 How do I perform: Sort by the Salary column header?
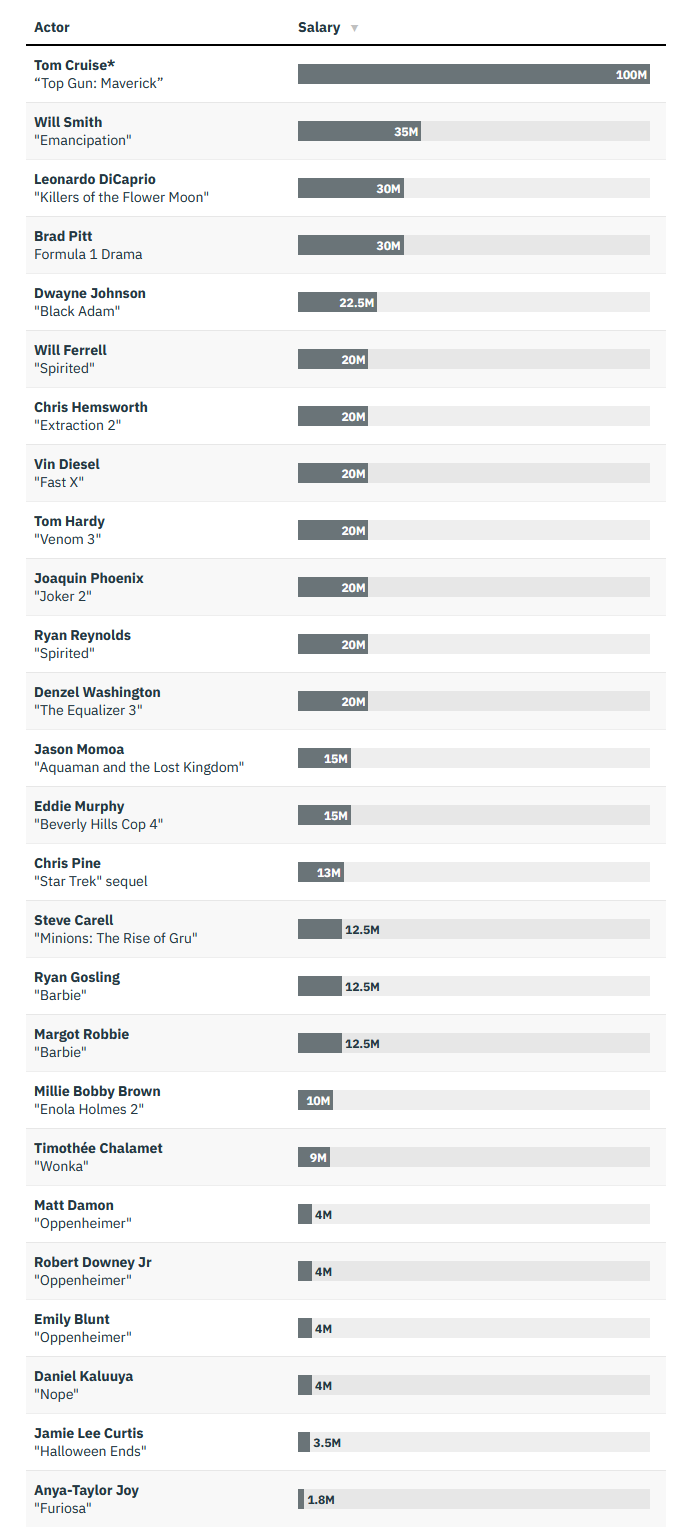tap(319, 27)
